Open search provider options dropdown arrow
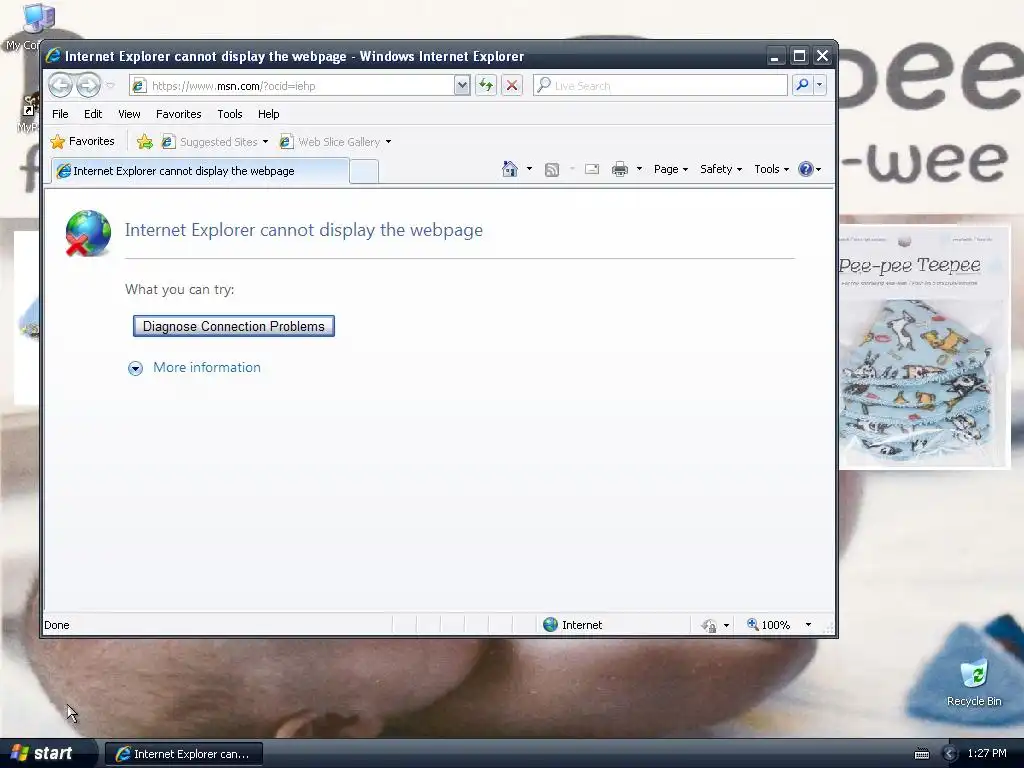The height and width of the screenshot is (768, 1024). pyautogui.click(x=819, y=86)
